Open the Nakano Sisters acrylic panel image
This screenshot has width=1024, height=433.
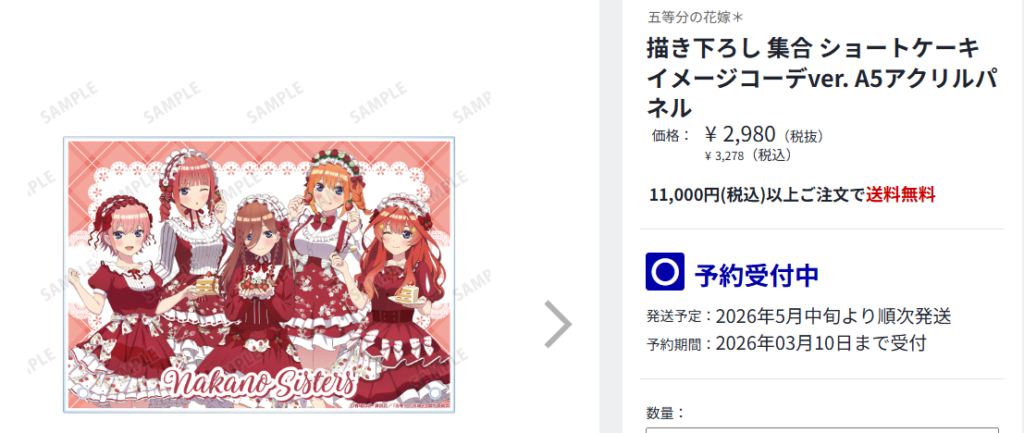click(259, 275)
